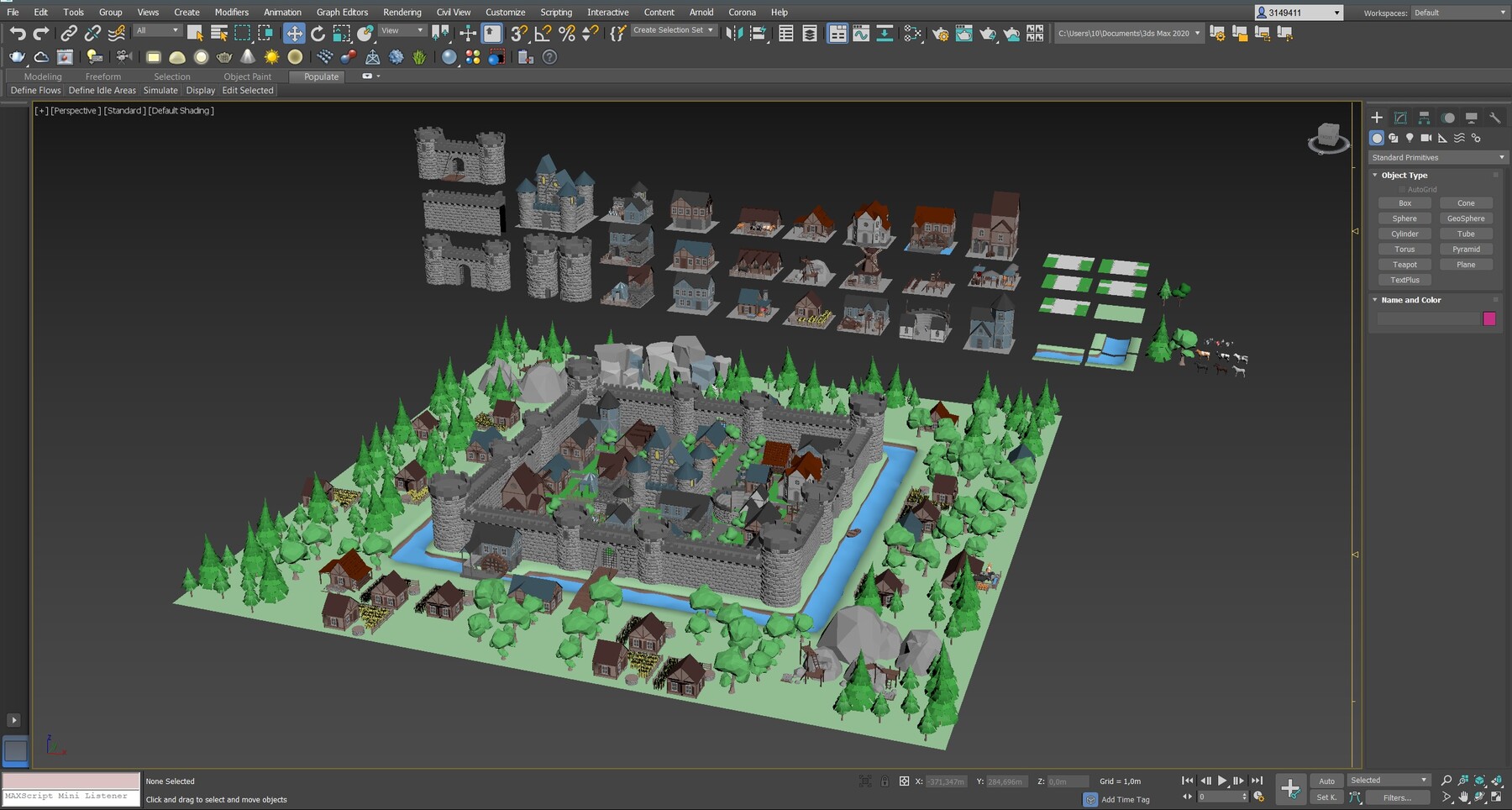Viewport: 1512px width, 810px height.
Task: Open the Standard Primitives dropdown
Action: coord(1437,157)
